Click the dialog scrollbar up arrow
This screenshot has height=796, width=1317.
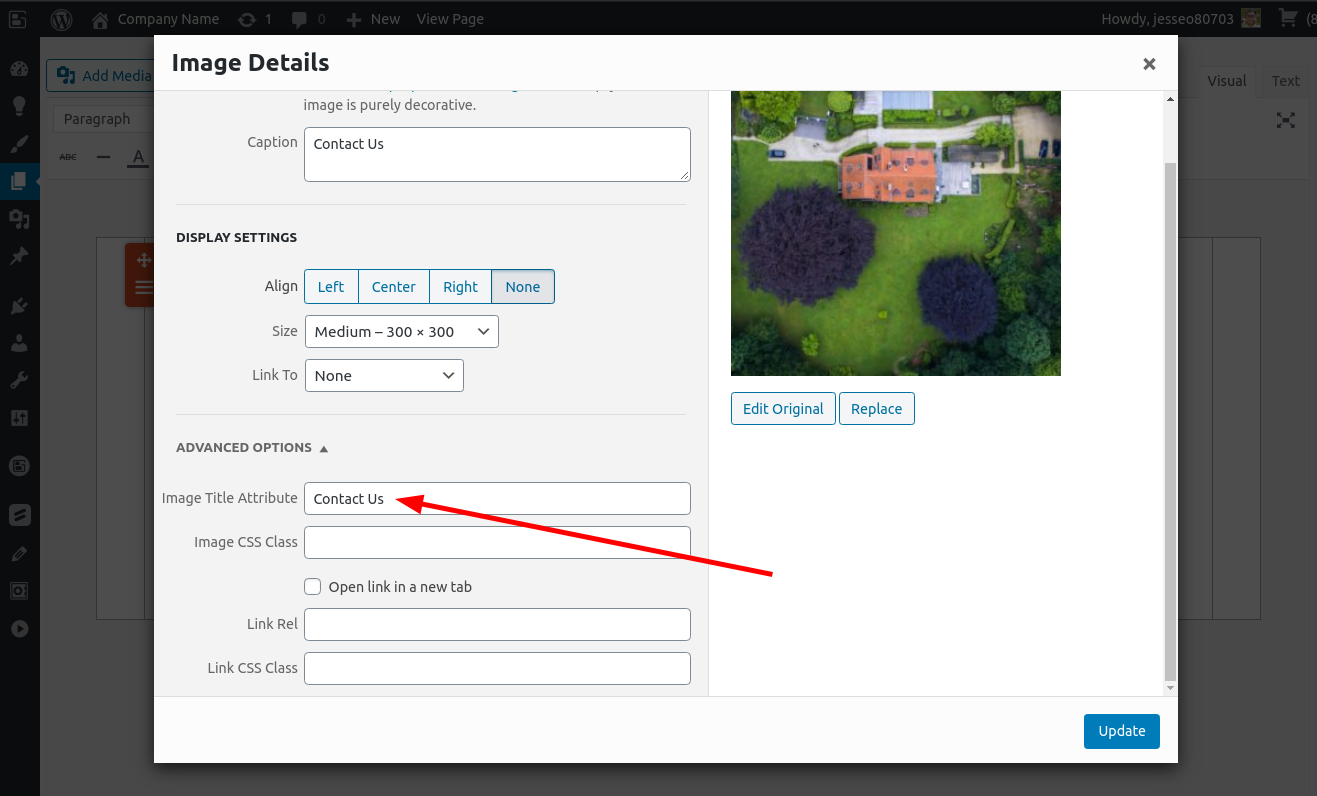[x=1171, y=98]
